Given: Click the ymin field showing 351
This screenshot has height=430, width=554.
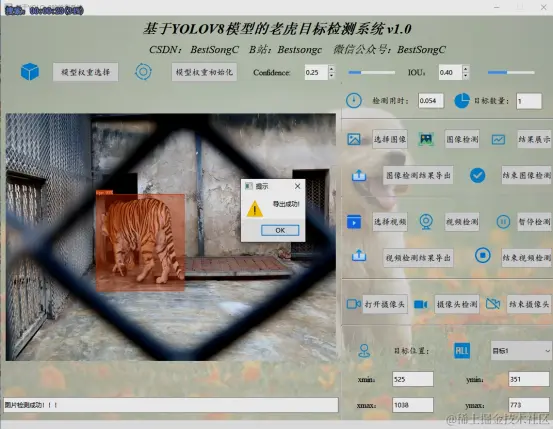Looking at the screenshot, I should click(x=529, y=379).
